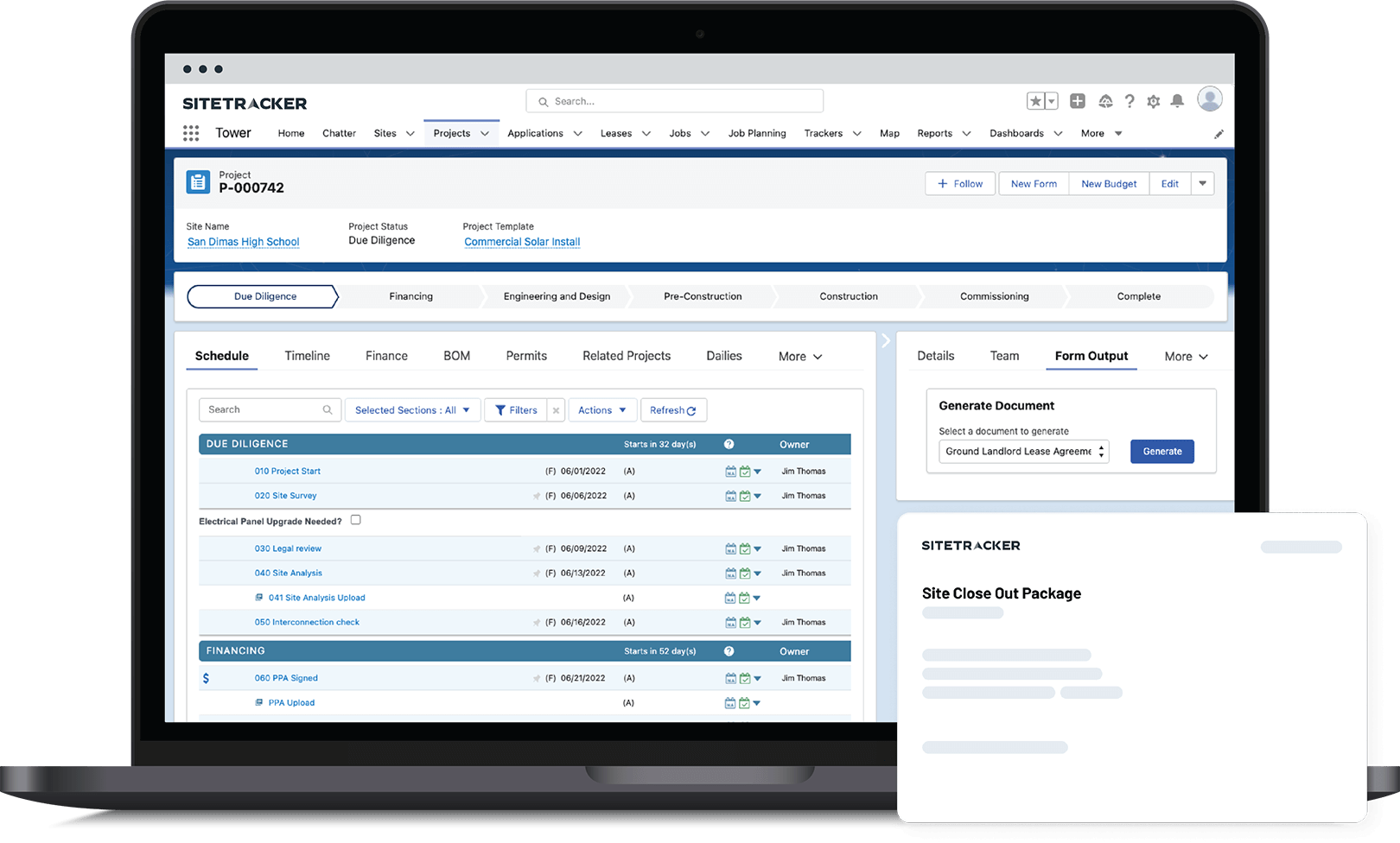This screenshot has height=843, width=1400.
Task: Click the Follow button
Action: tap(959, 183)
